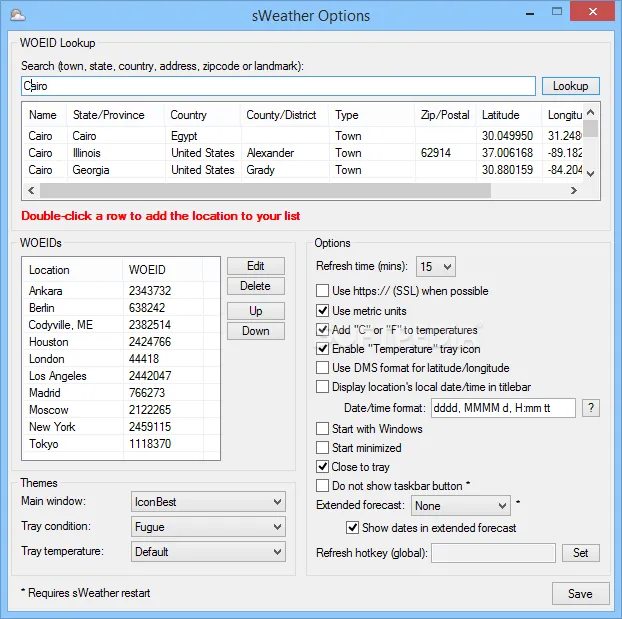Click the horizontal scrollbar thumb in results
622x619 pixels.
pyautogui.click(x=265, y=190)
